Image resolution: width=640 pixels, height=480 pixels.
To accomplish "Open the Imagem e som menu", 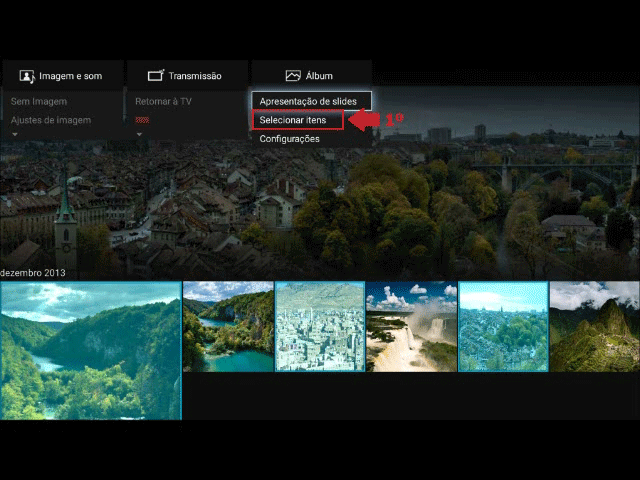I will [x=62, y=76].
